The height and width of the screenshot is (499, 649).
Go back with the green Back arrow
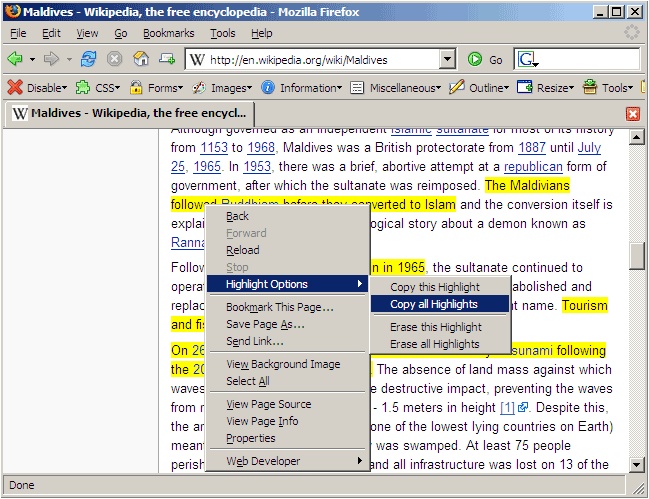[x=15, y=59]
